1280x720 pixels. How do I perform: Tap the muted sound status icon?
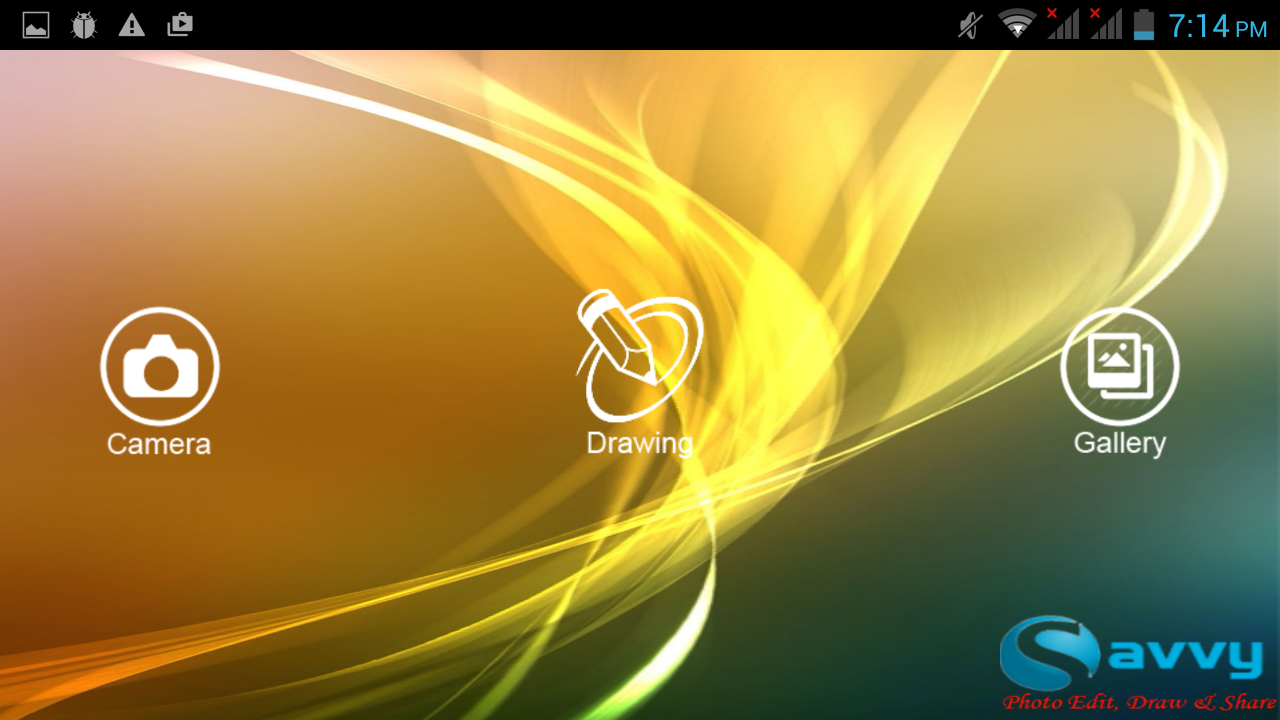970,25
